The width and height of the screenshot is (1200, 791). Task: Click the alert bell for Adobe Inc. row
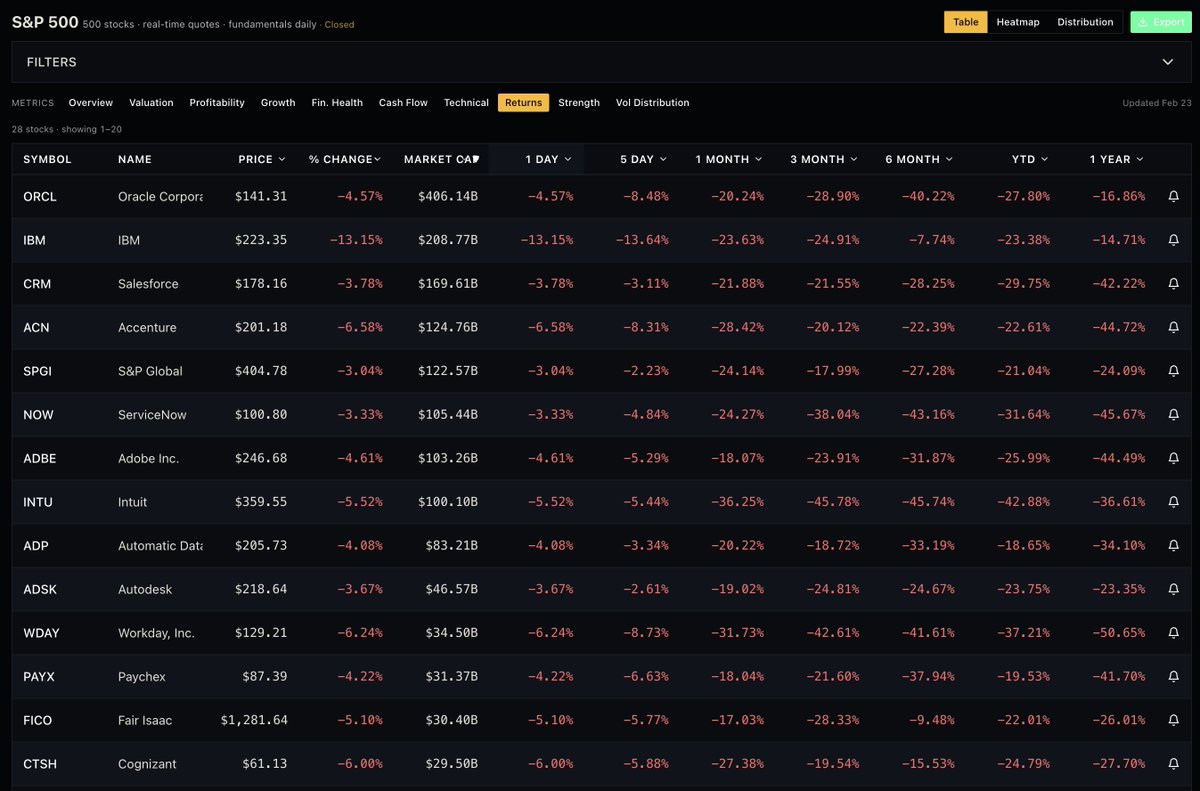pos(1174,458)
